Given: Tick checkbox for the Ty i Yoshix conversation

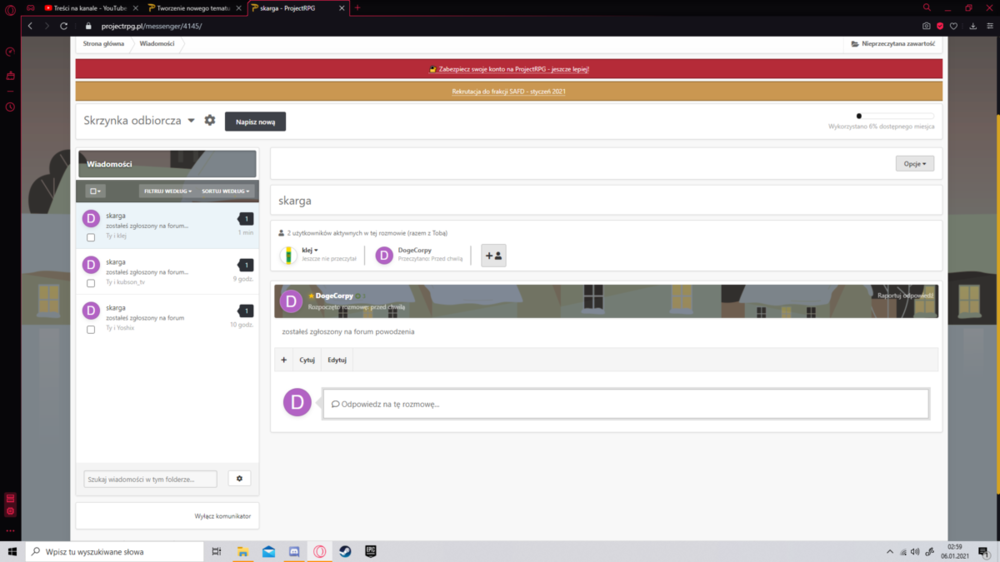Looking at the screenshot, I should click(91, 330).
